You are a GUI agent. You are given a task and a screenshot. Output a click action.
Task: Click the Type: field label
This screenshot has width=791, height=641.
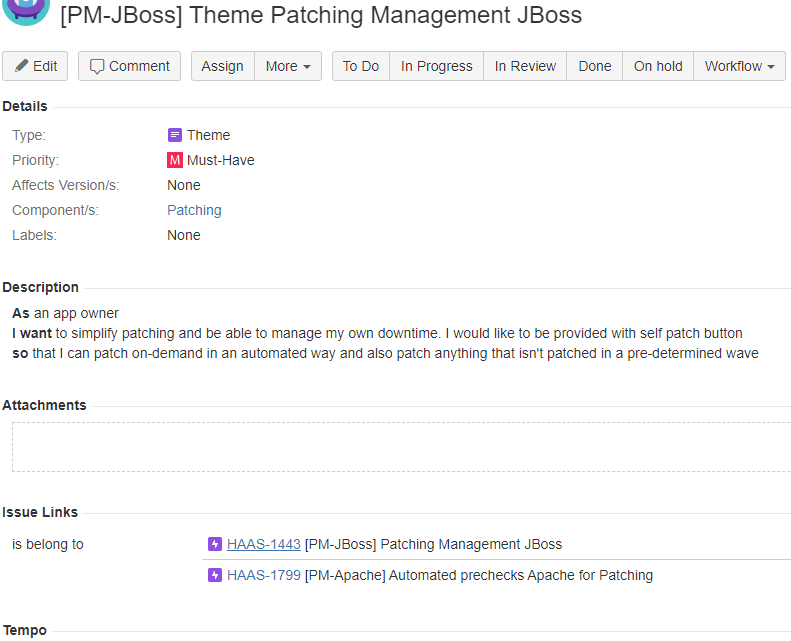[x=29, y=135]
